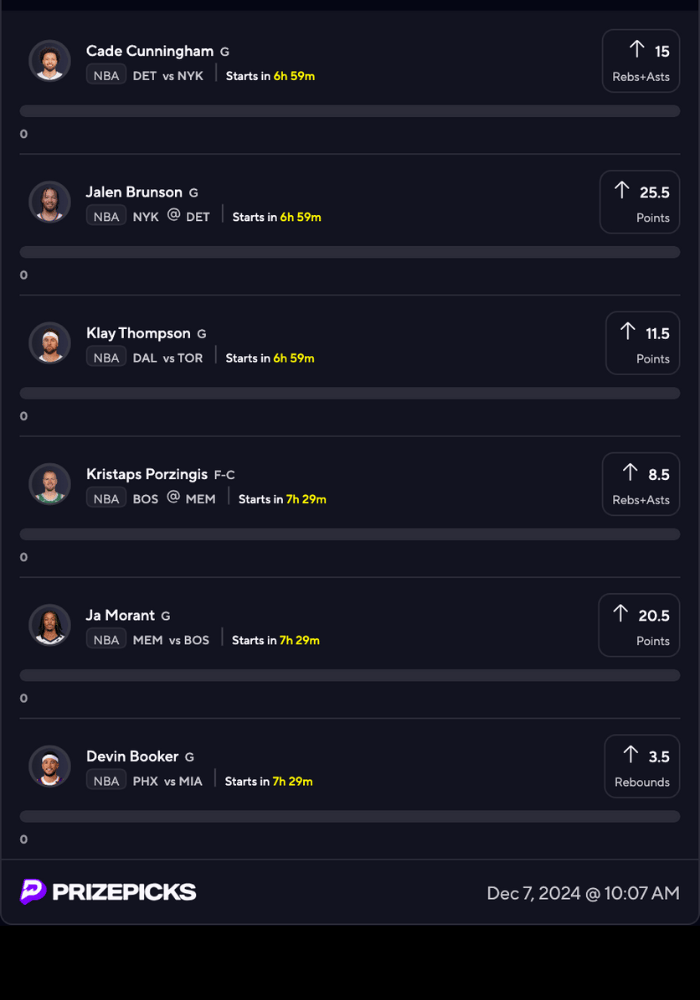
Task: Click the PrizePicks logo icon
Action: 33,892
